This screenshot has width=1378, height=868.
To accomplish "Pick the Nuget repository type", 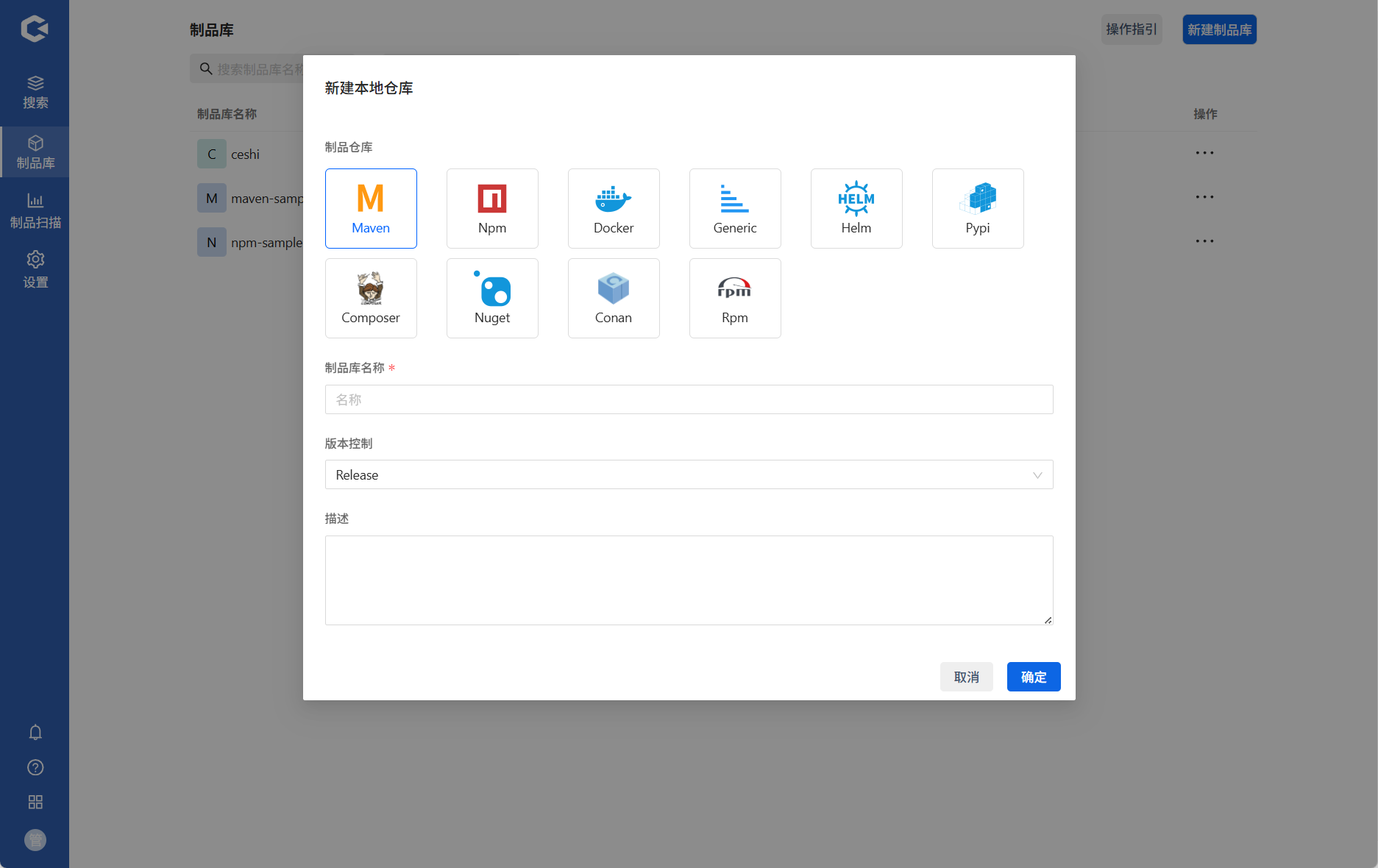I will (492, 298).
